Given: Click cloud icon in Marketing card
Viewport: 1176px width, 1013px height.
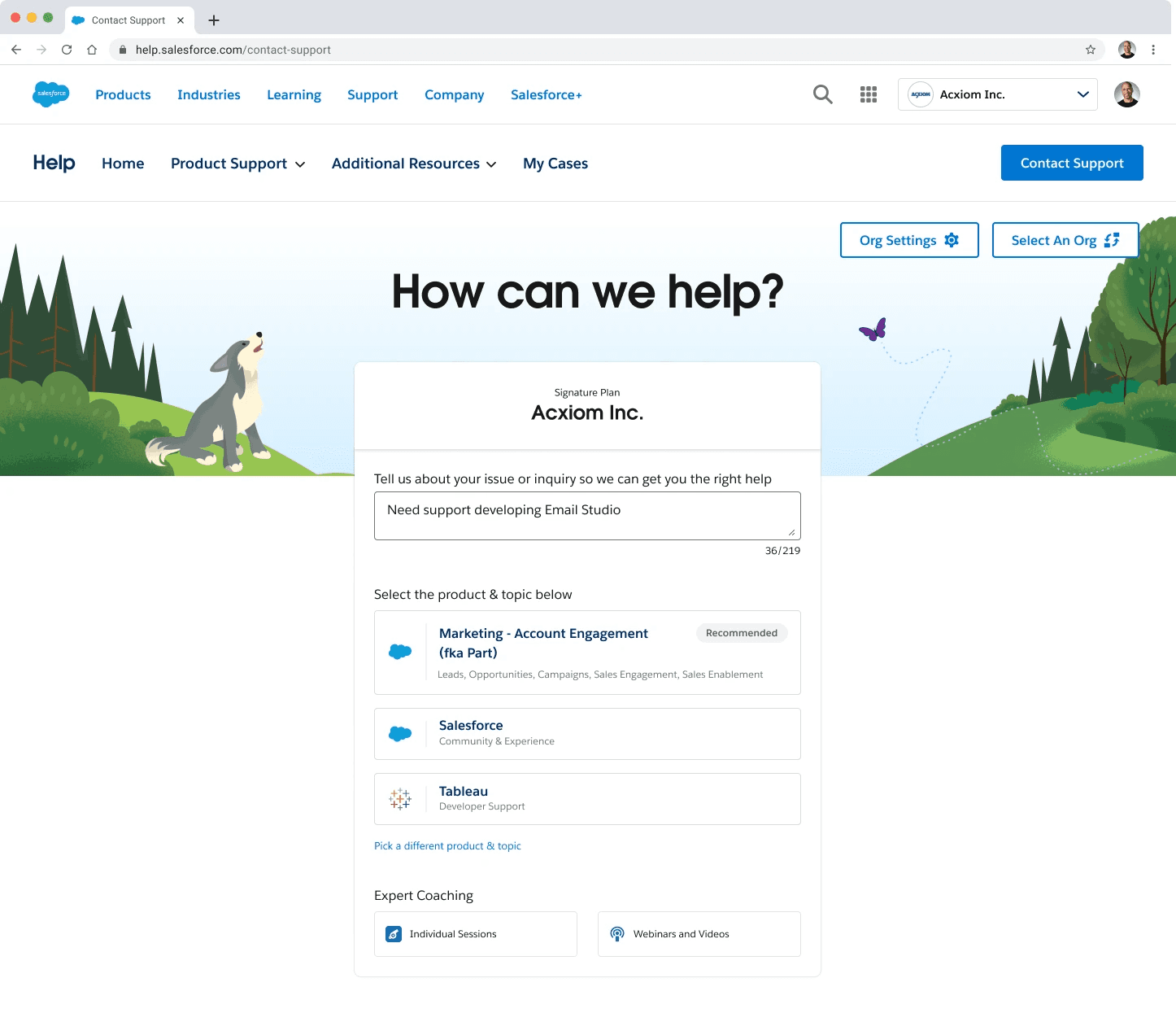Looking at the screenshot, I should click(x=400, y=652).
